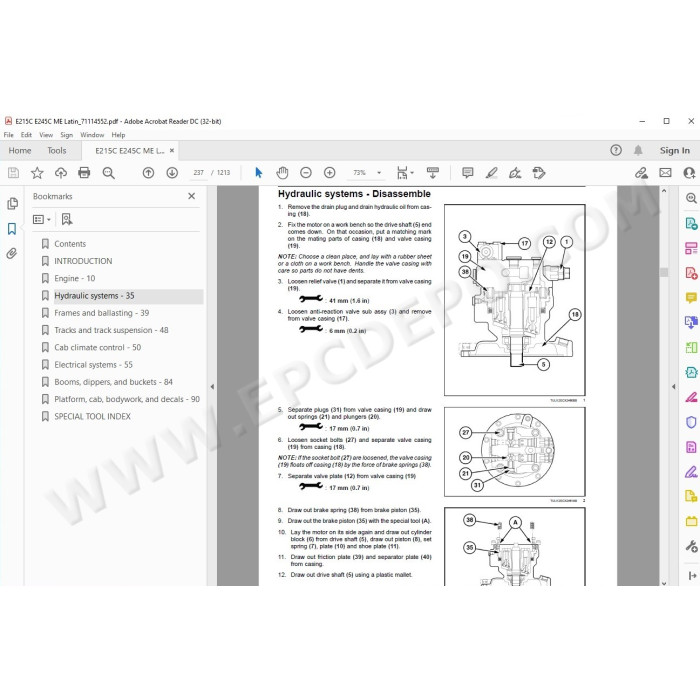Show the notifications bell
The image size is (700, 700).
pos(638,150)
